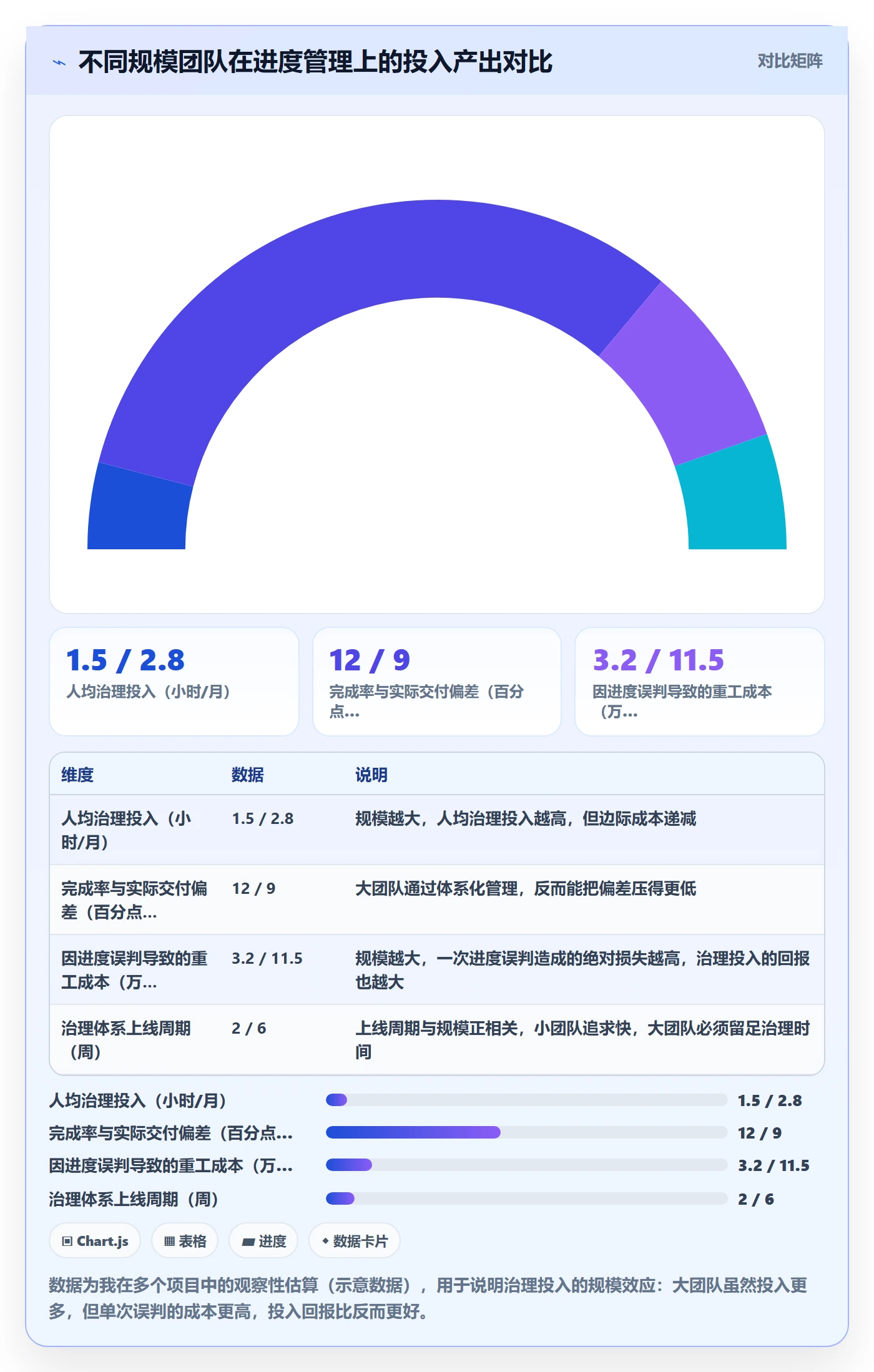Click description 规模越大，人均治理投入越高，但边际成本递减
Screen dimensions: 874x1372
[x=526, y=818]
